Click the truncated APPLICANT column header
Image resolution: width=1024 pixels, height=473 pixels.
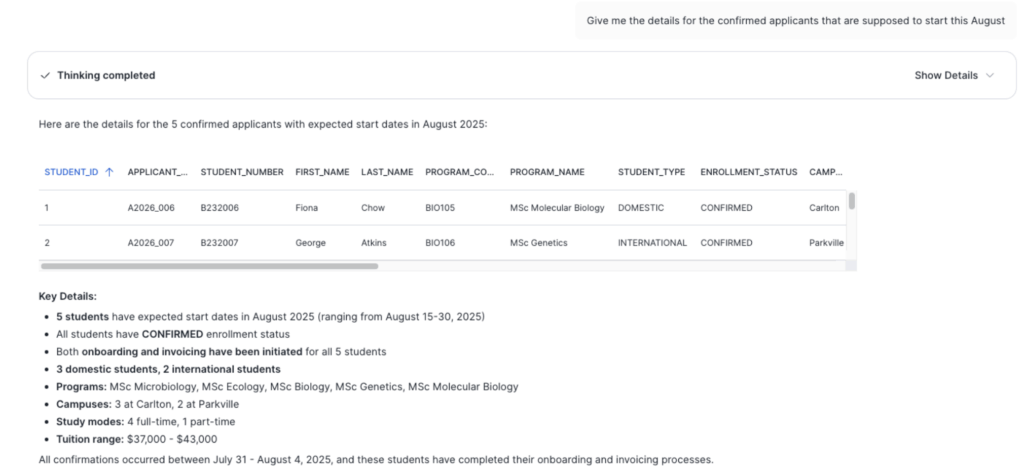click(x=157, y=172)
